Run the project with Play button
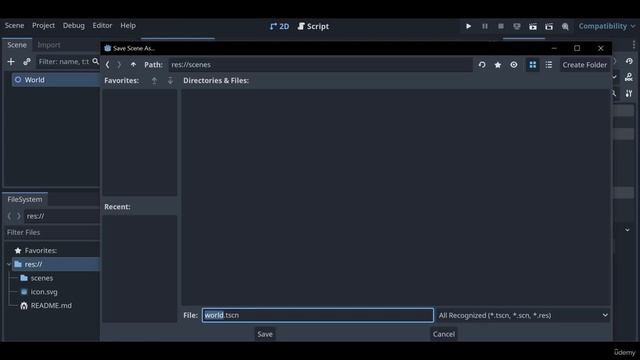This screenshot has width=640, height=360. (x=469, y=26)
